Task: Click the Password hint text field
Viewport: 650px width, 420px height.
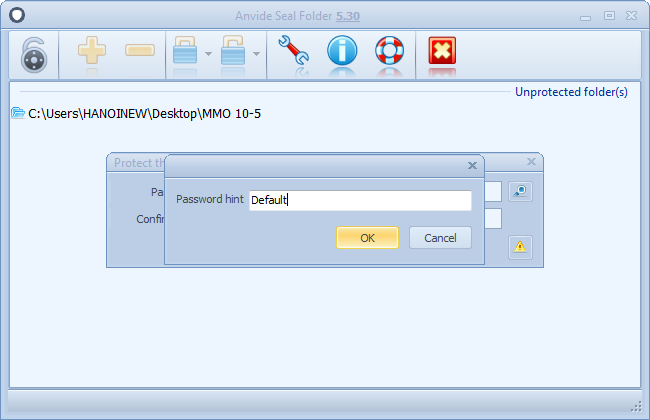Action: coord(360,200)
